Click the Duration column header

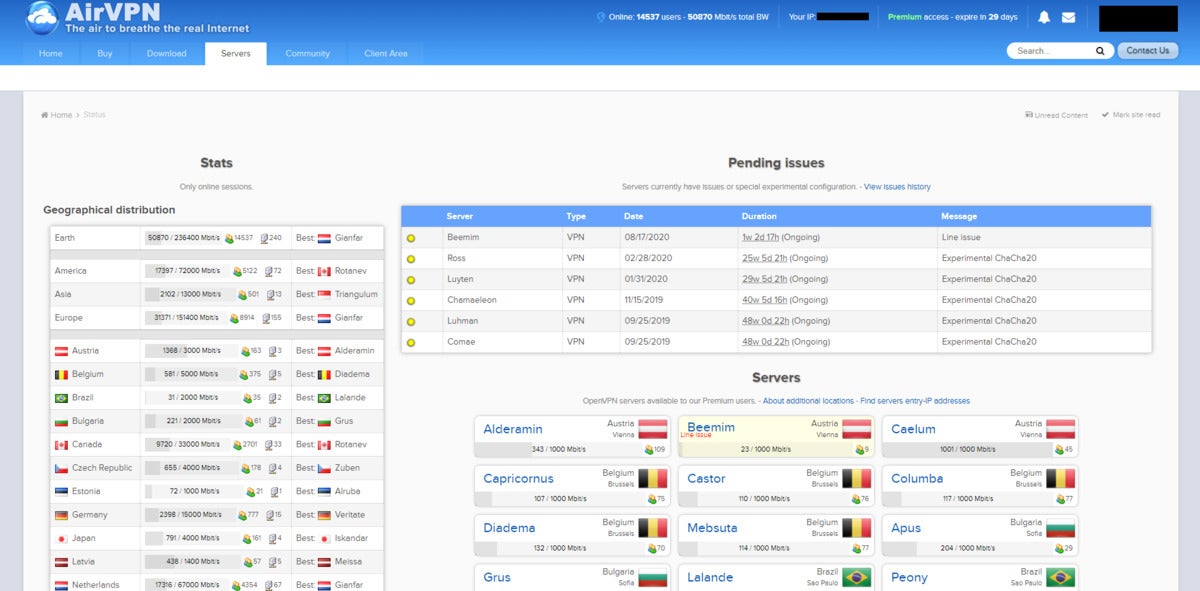(x=759, y=216)
